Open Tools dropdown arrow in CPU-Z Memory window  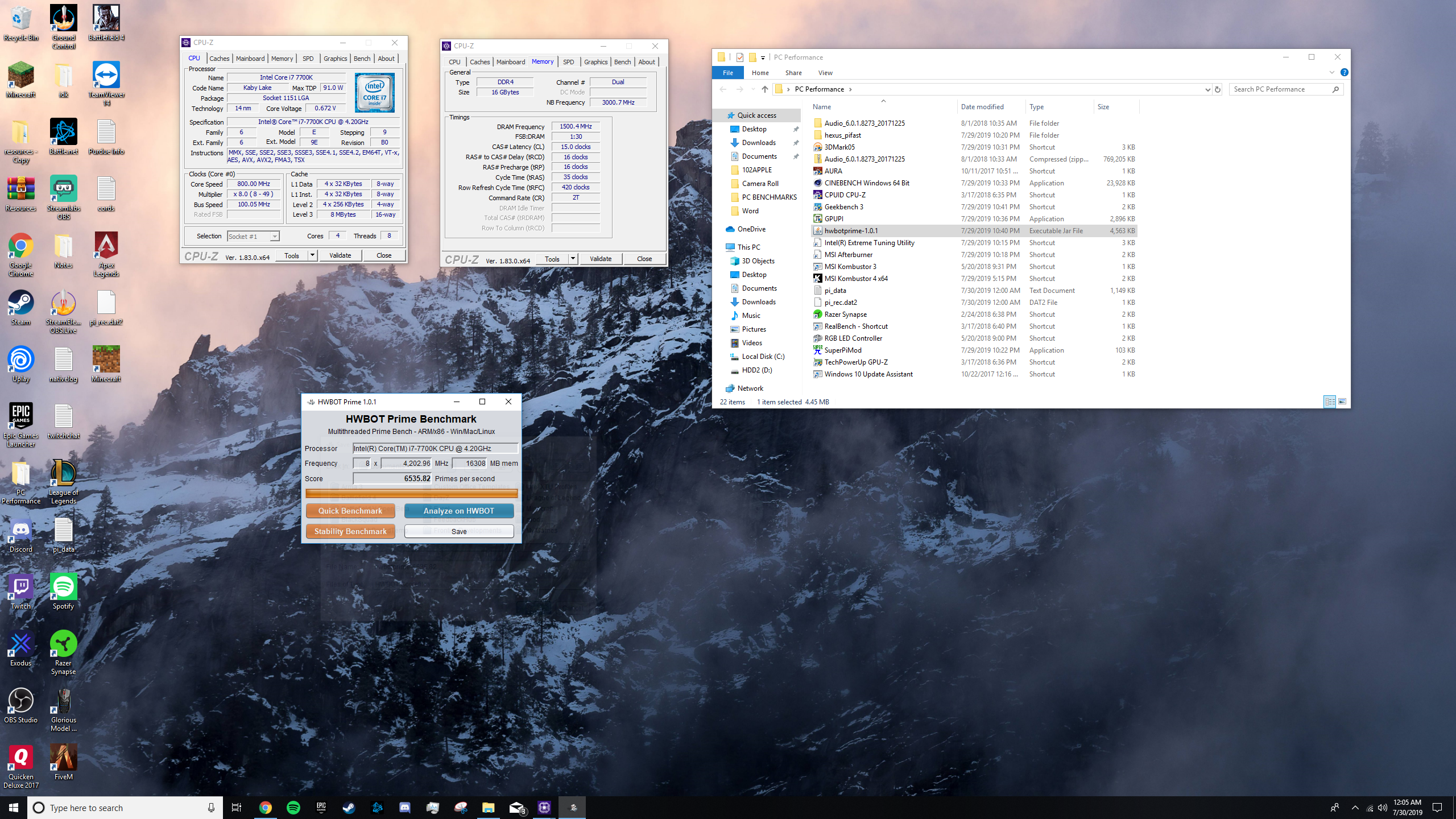click(x=573, y=259)
